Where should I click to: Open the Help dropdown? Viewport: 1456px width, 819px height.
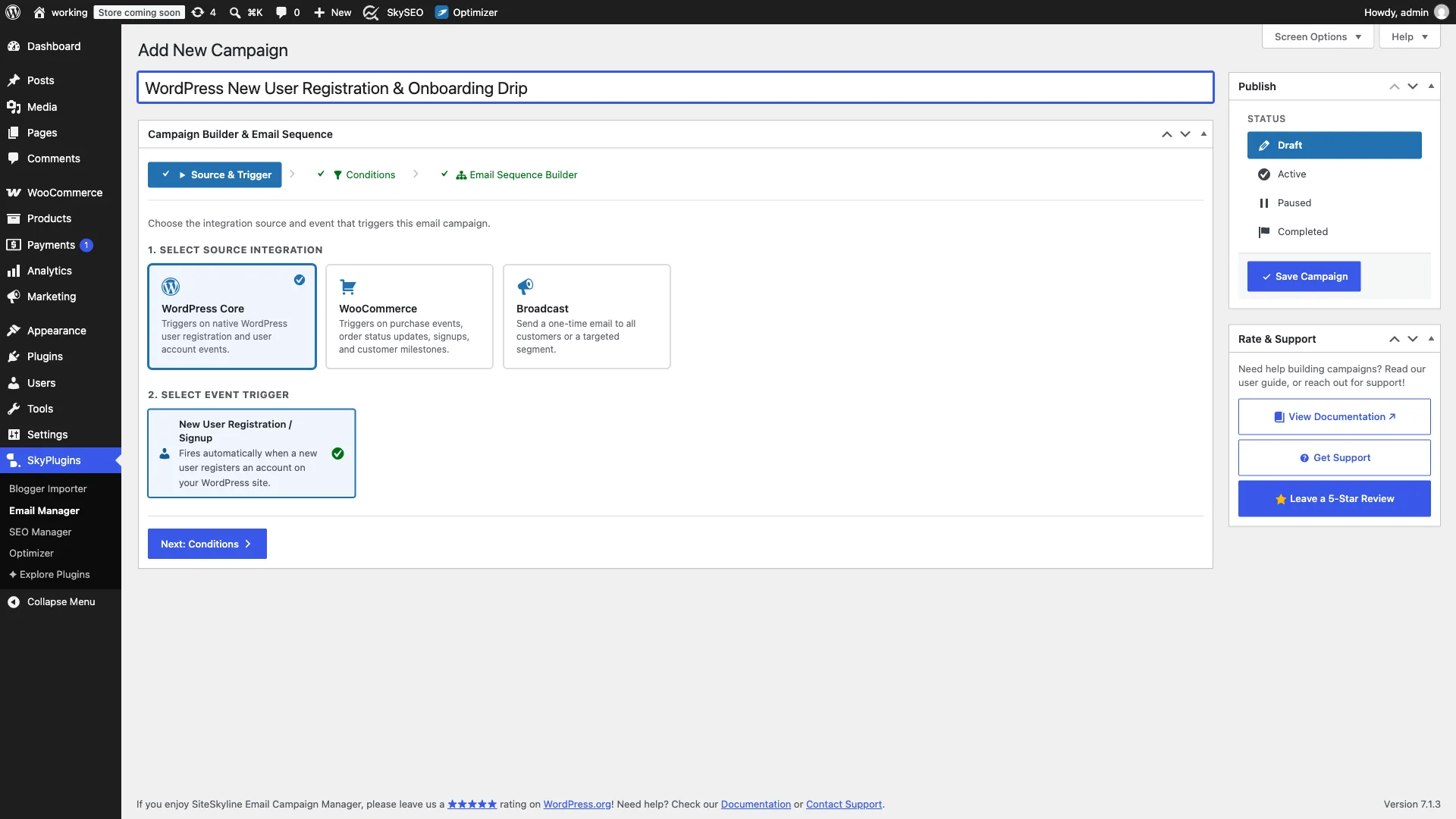(x=1410, y=36)
